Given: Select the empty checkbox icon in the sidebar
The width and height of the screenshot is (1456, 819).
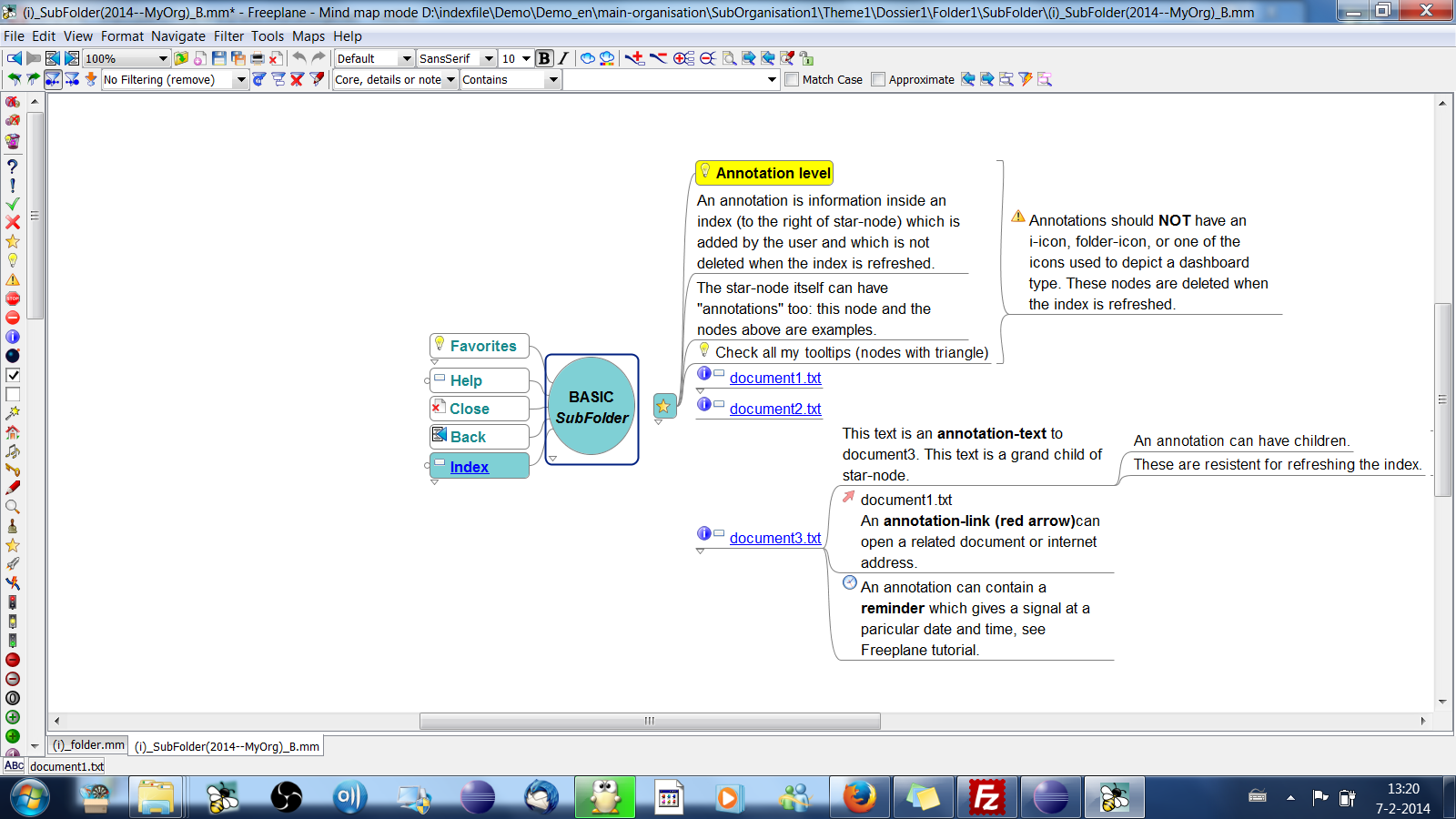Looking at the screenshot, I should click(13, 394).
